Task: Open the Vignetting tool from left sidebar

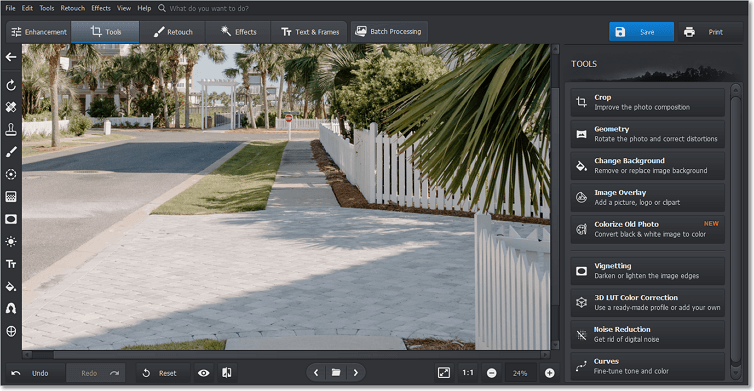Action: [11, 219]
